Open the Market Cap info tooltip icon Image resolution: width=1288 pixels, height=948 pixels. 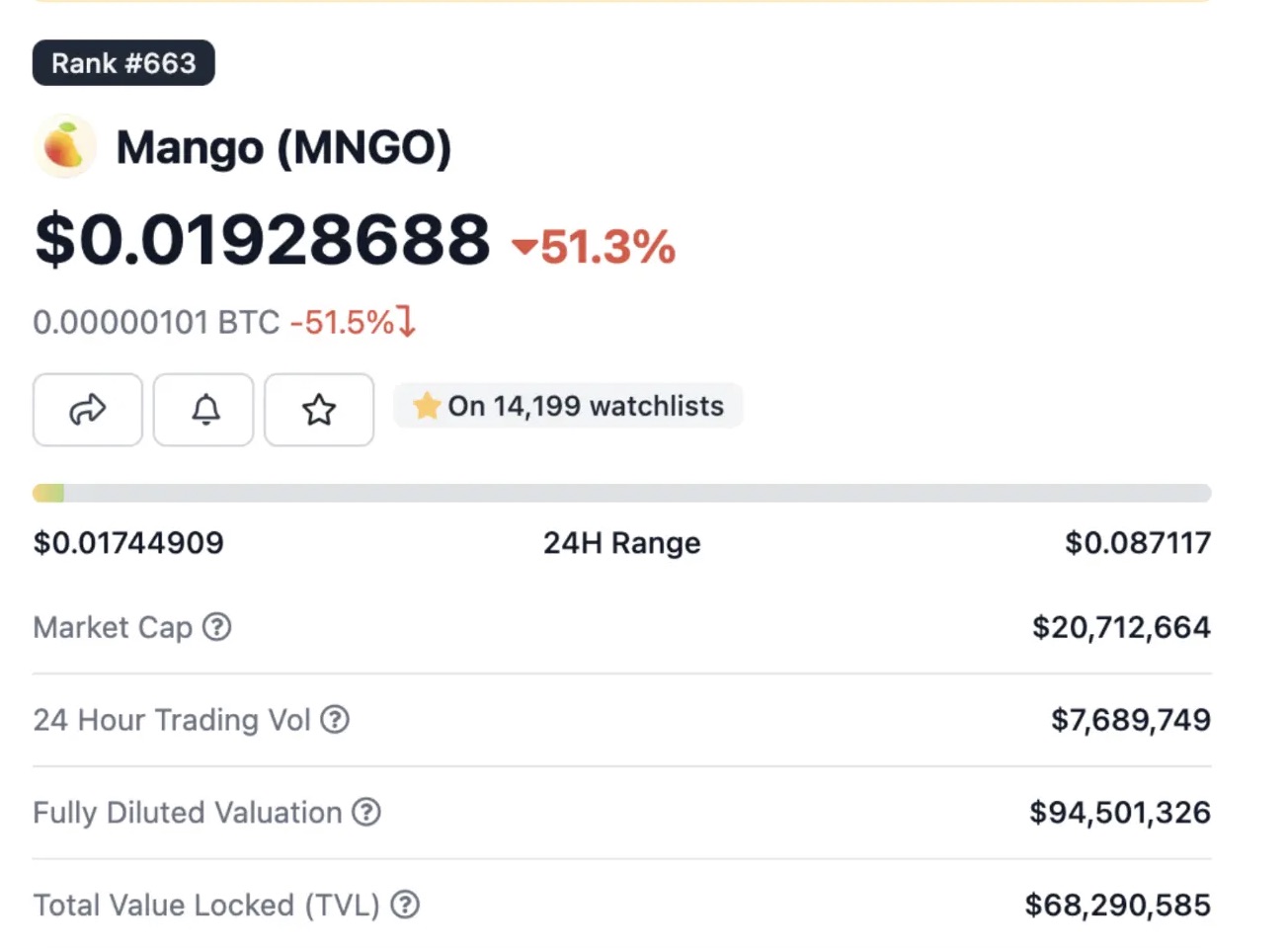click(216, 627)
